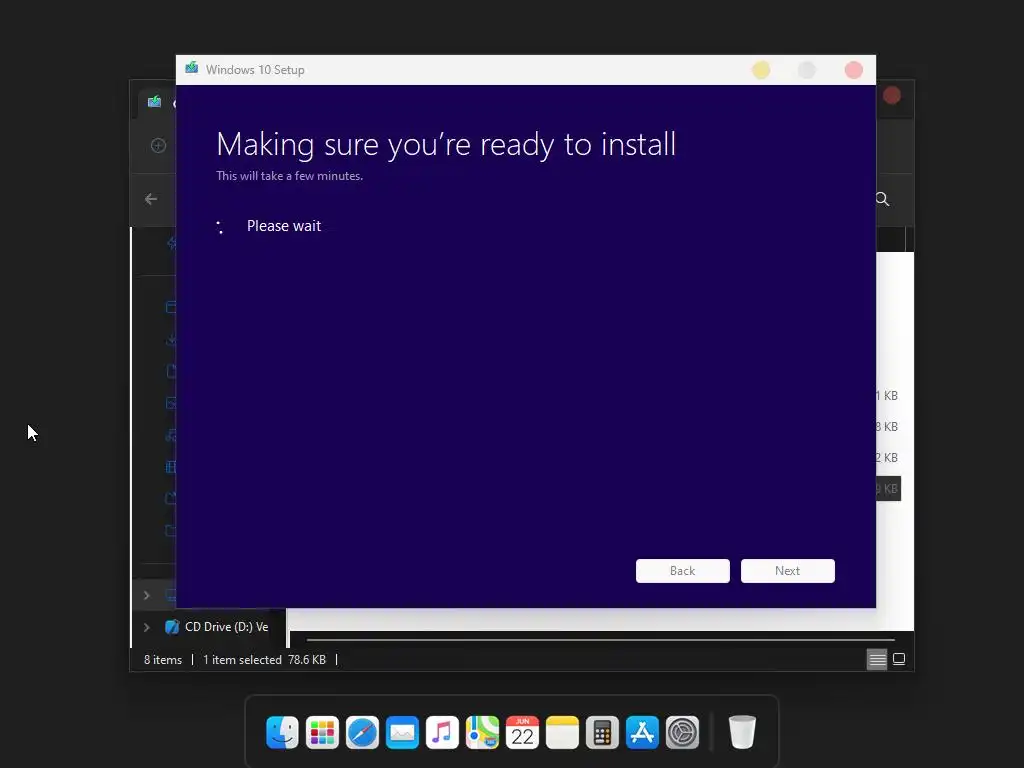Open Mail from the dock

pyautogui.click(x=402, y=732)
